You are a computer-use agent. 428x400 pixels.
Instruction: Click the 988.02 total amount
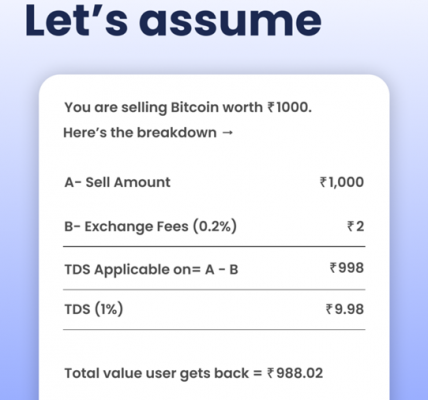click(x=300, y=373)
